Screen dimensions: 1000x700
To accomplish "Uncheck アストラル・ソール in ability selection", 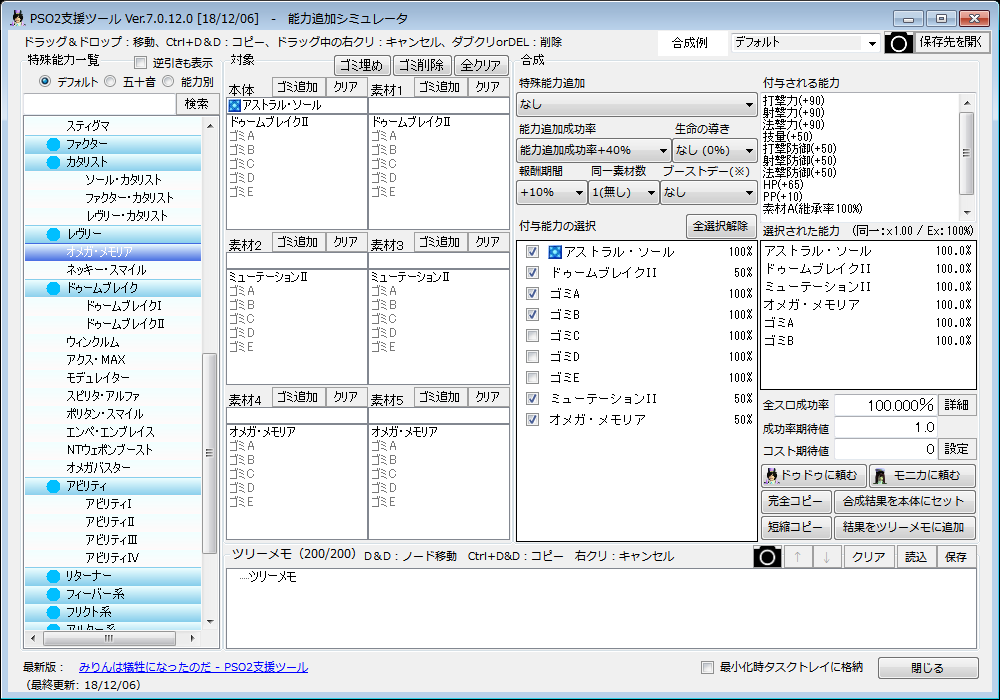I will [532, 252].
